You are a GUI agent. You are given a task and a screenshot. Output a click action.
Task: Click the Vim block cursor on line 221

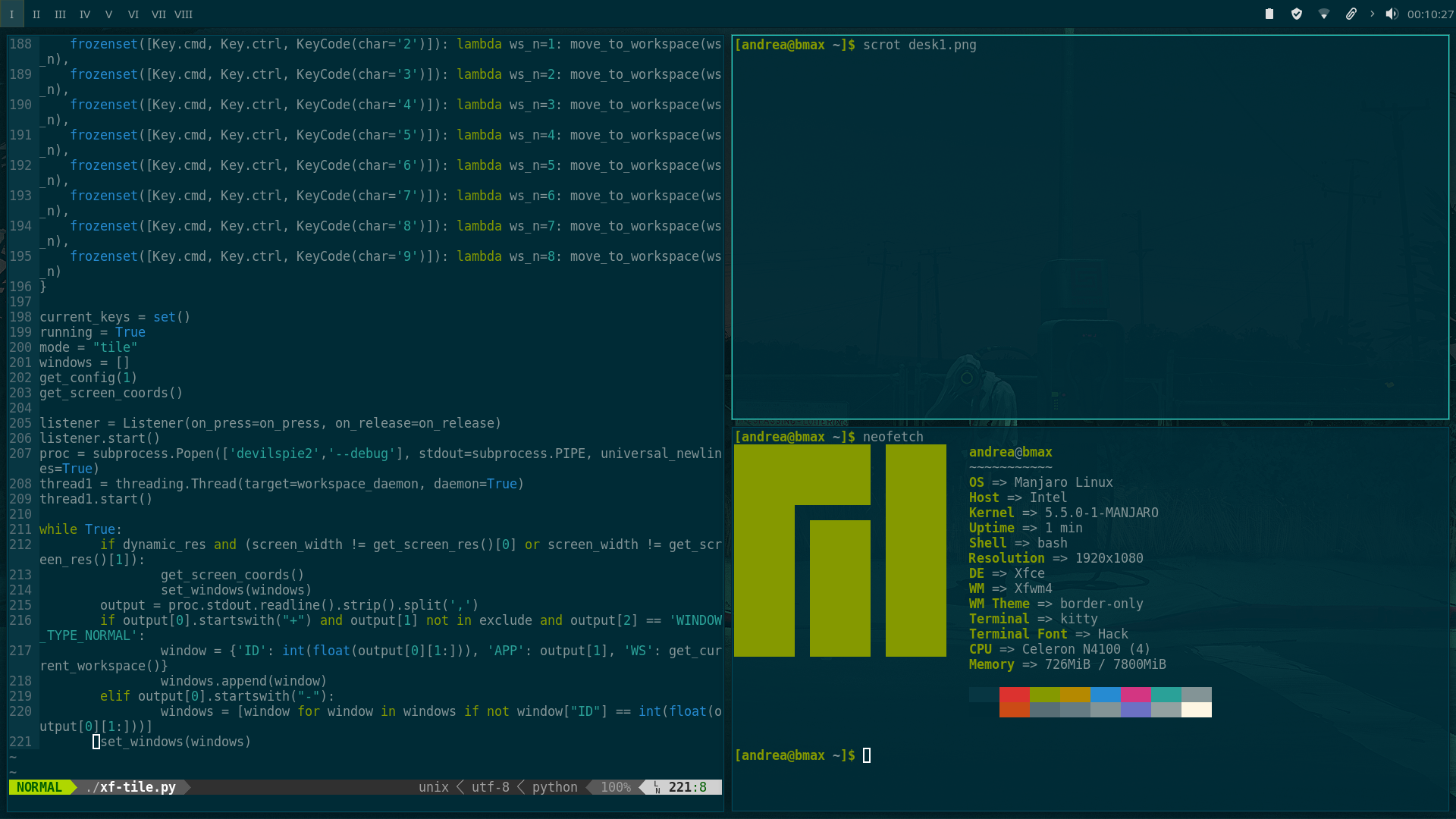(96, 742)
